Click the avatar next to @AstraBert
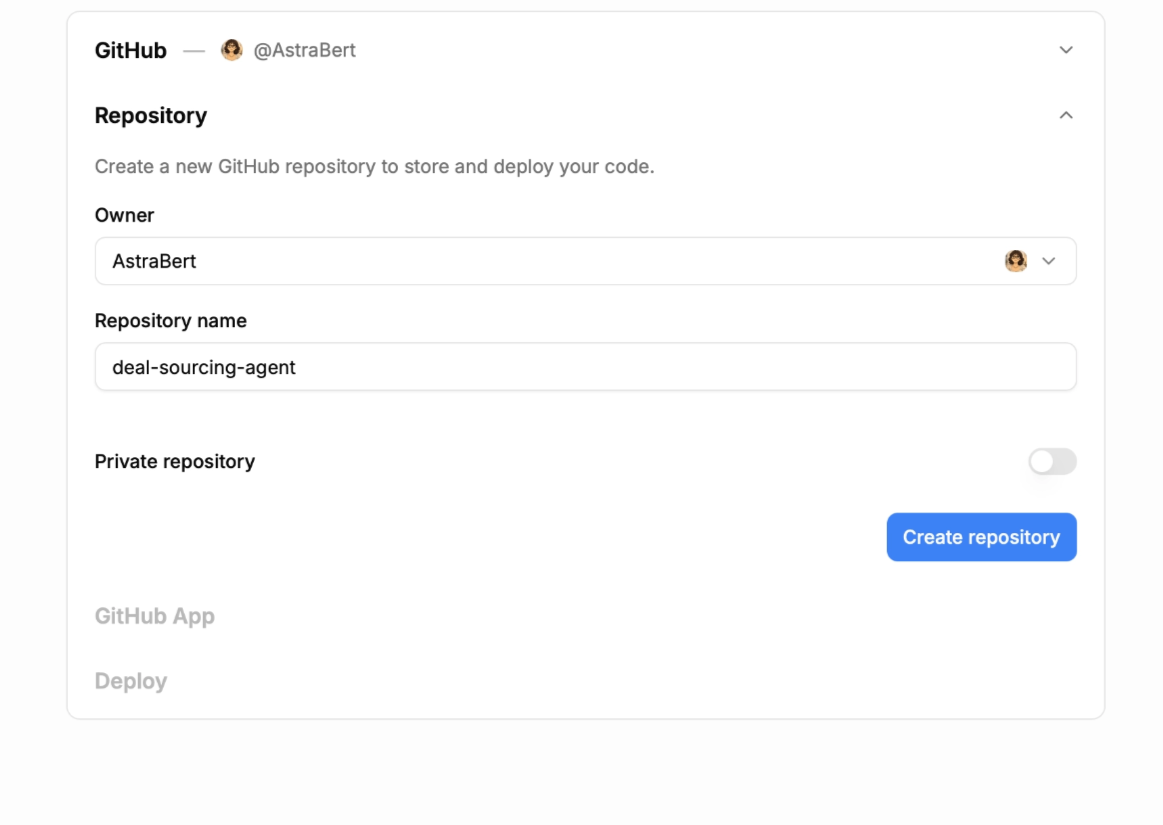 coord(231,50)
